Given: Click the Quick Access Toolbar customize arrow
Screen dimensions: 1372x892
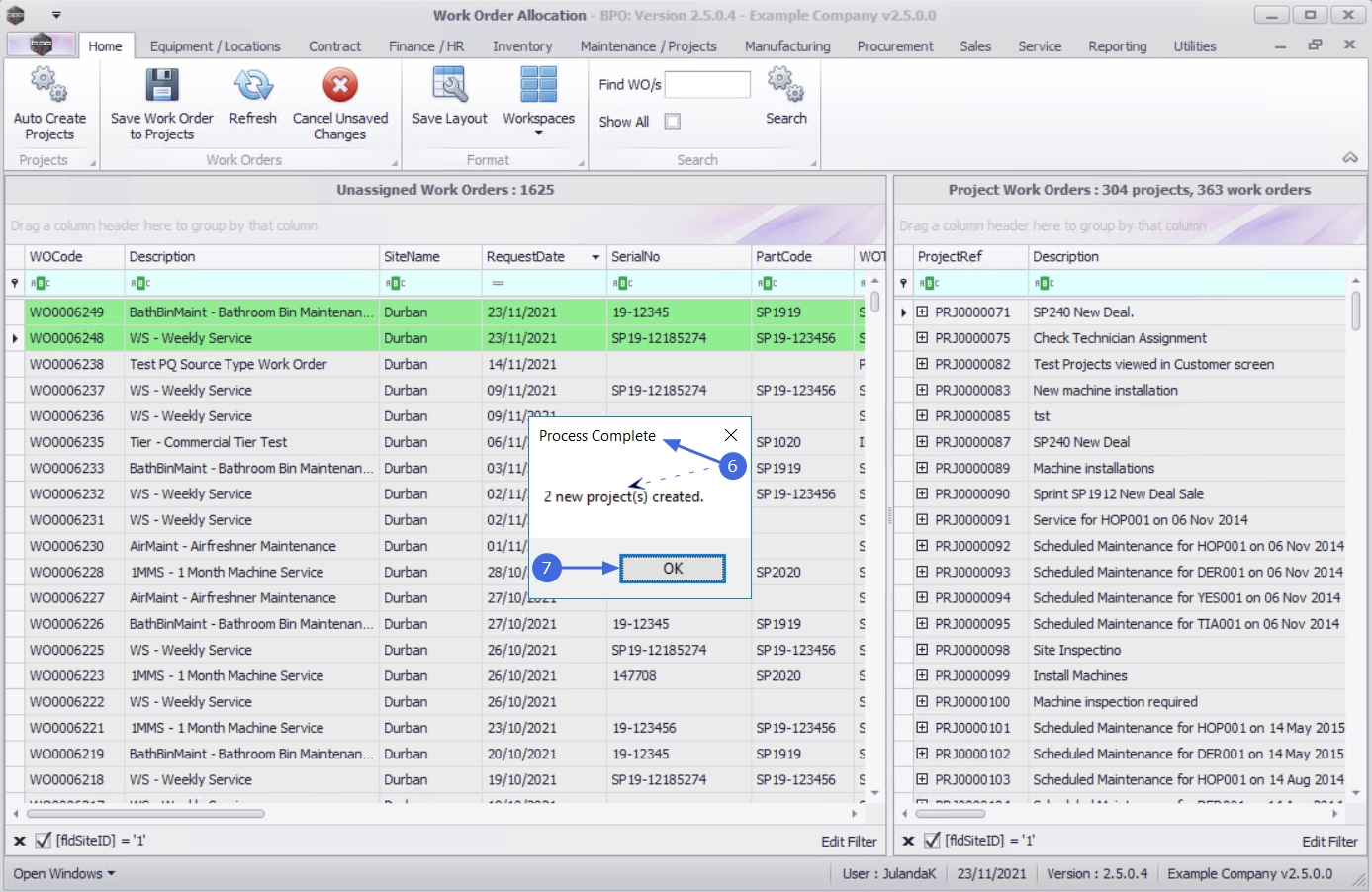Looking at the screenshot, I should click(56, 15).
